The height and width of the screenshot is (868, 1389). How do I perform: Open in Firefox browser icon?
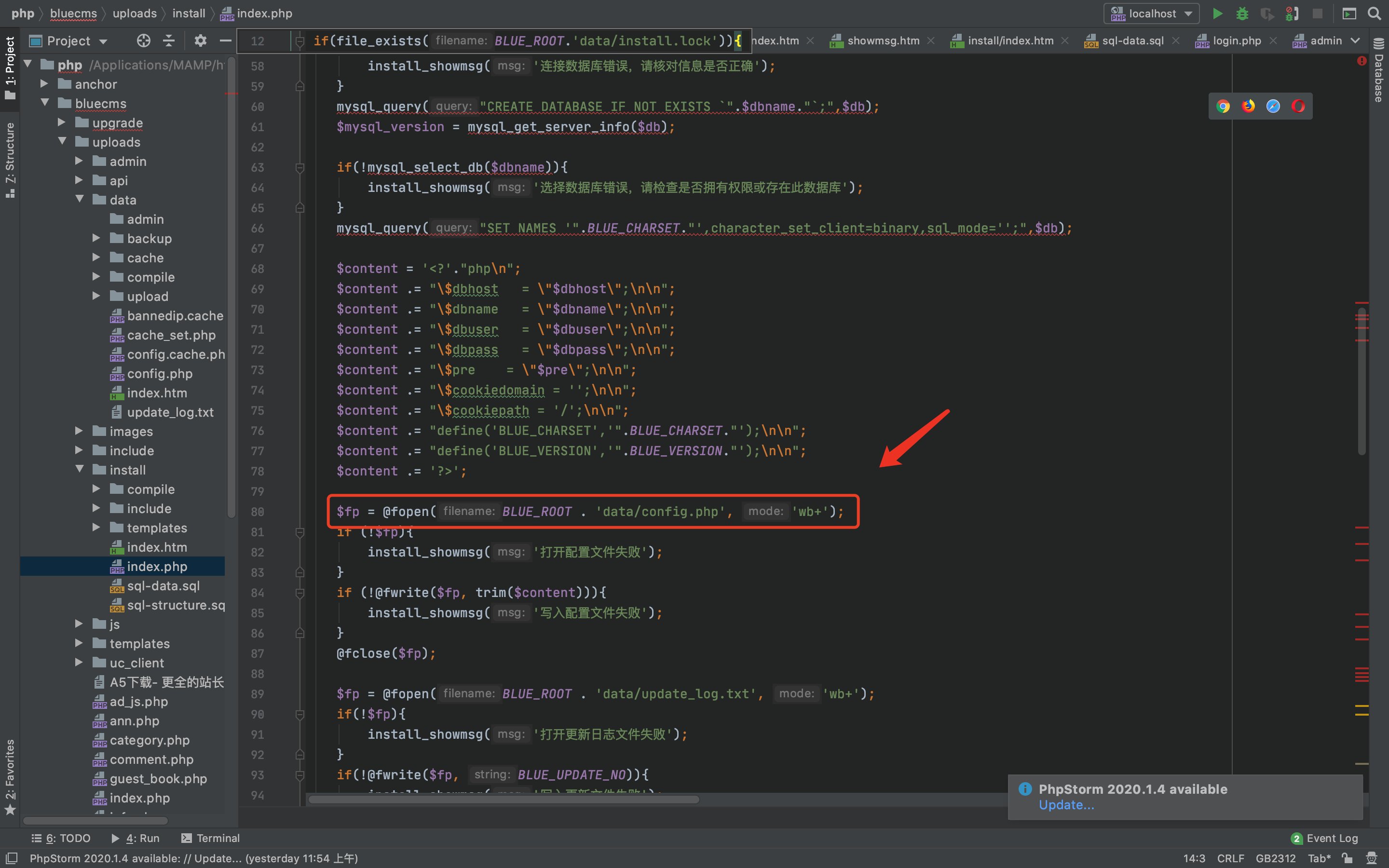point(1248,106)
